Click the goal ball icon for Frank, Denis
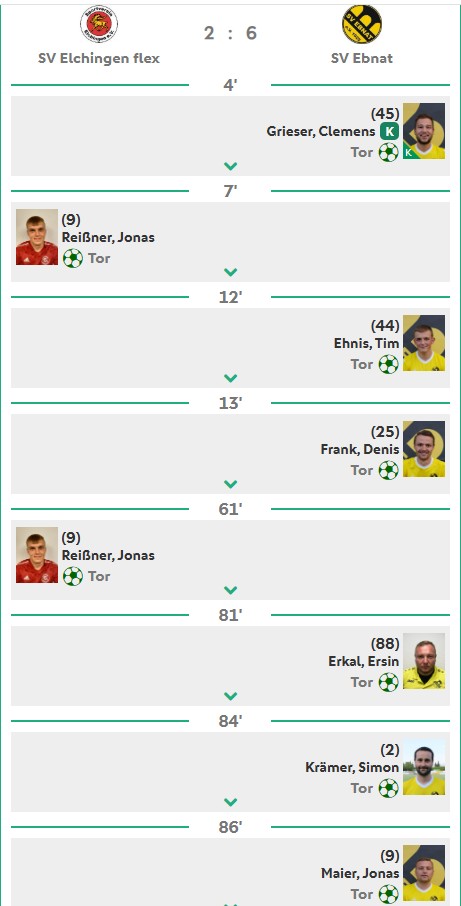The width and height of the screenshot is (461, 906). coord(388,470)
